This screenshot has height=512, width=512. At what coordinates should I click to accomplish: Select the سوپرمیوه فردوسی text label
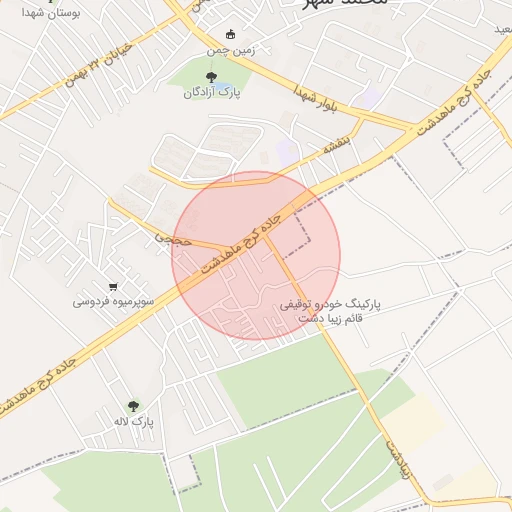tap(113, 302)
